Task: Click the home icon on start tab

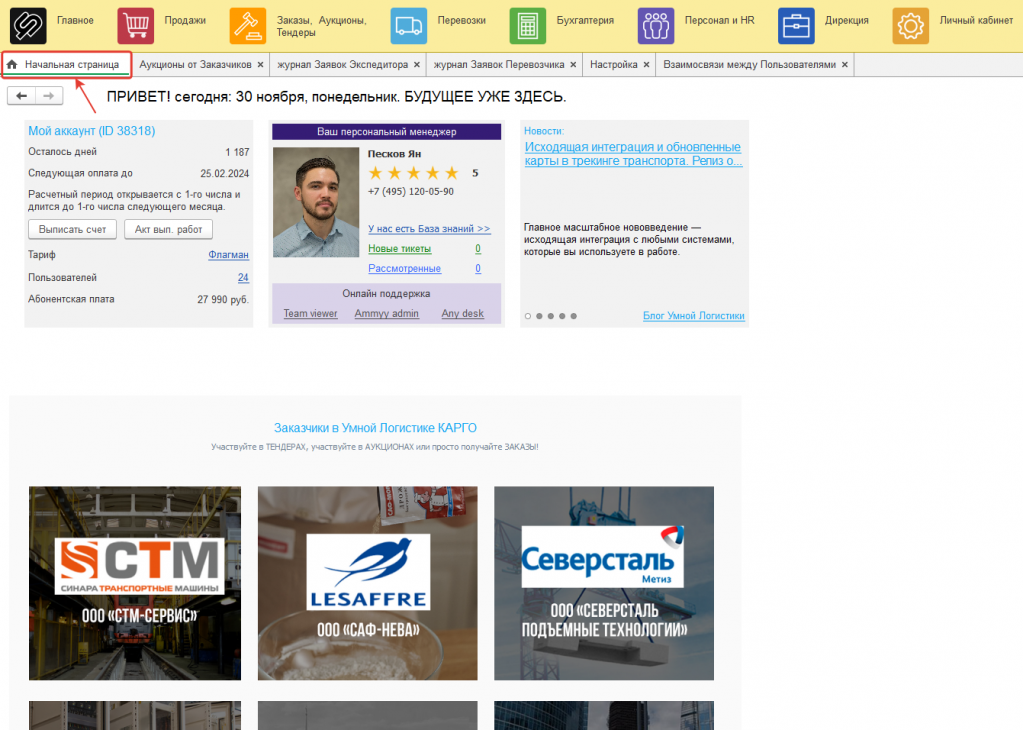Action: point(12,64)
